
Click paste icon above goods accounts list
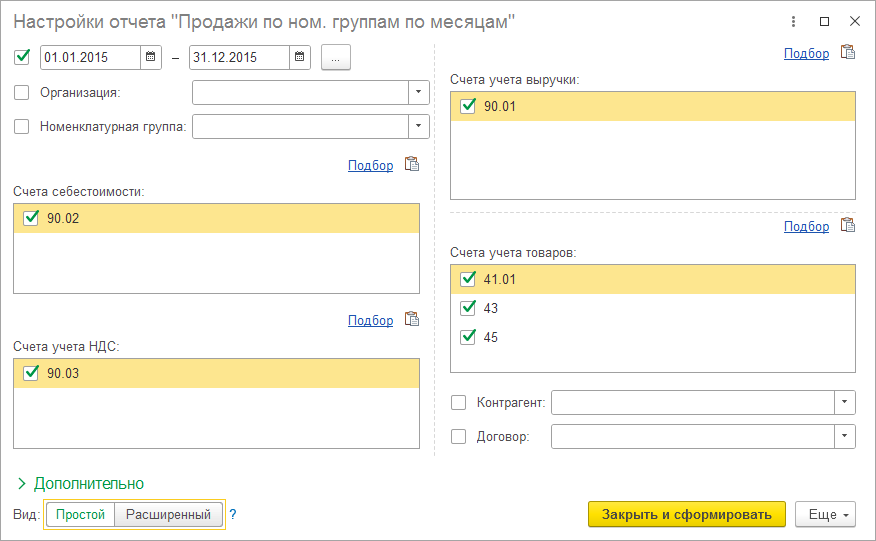pyautogui.click(x=847, y=226)
